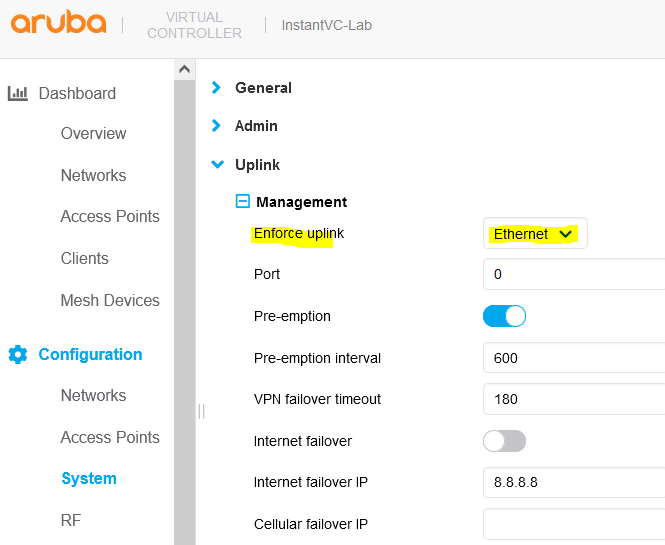The width and height of the screenshot is (665, 545).
Task: Open the RF configuration page
Action: [x=72, y=520]
